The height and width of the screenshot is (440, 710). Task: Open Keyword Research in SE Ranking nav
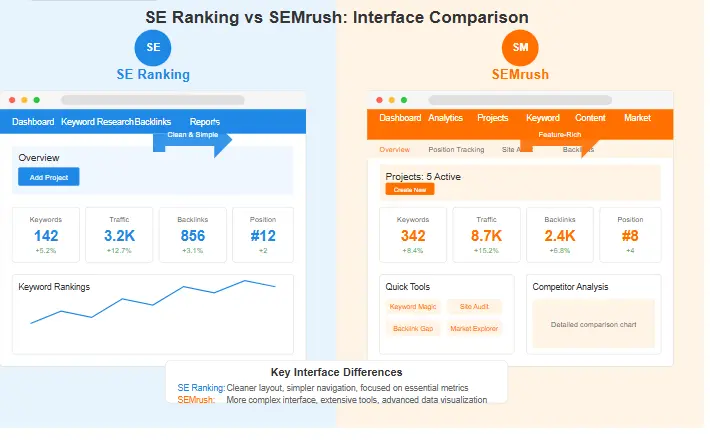point(97,122)
